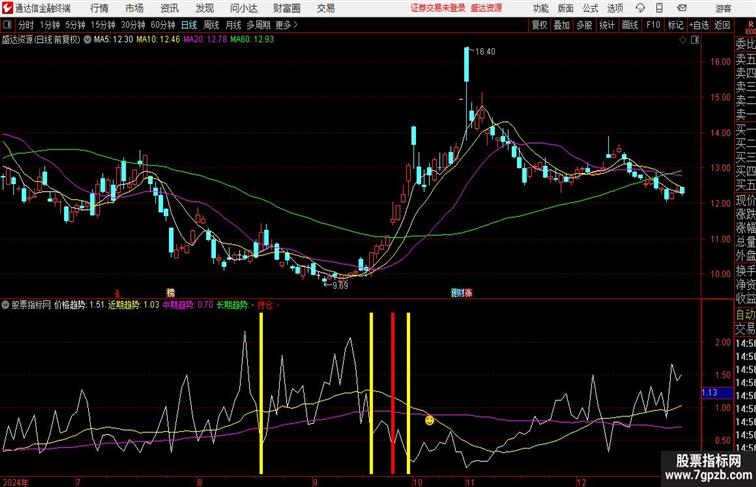
Task: Click the MA10: 12.46 value label
Action: pyautogui.click(x=158, y=40)
